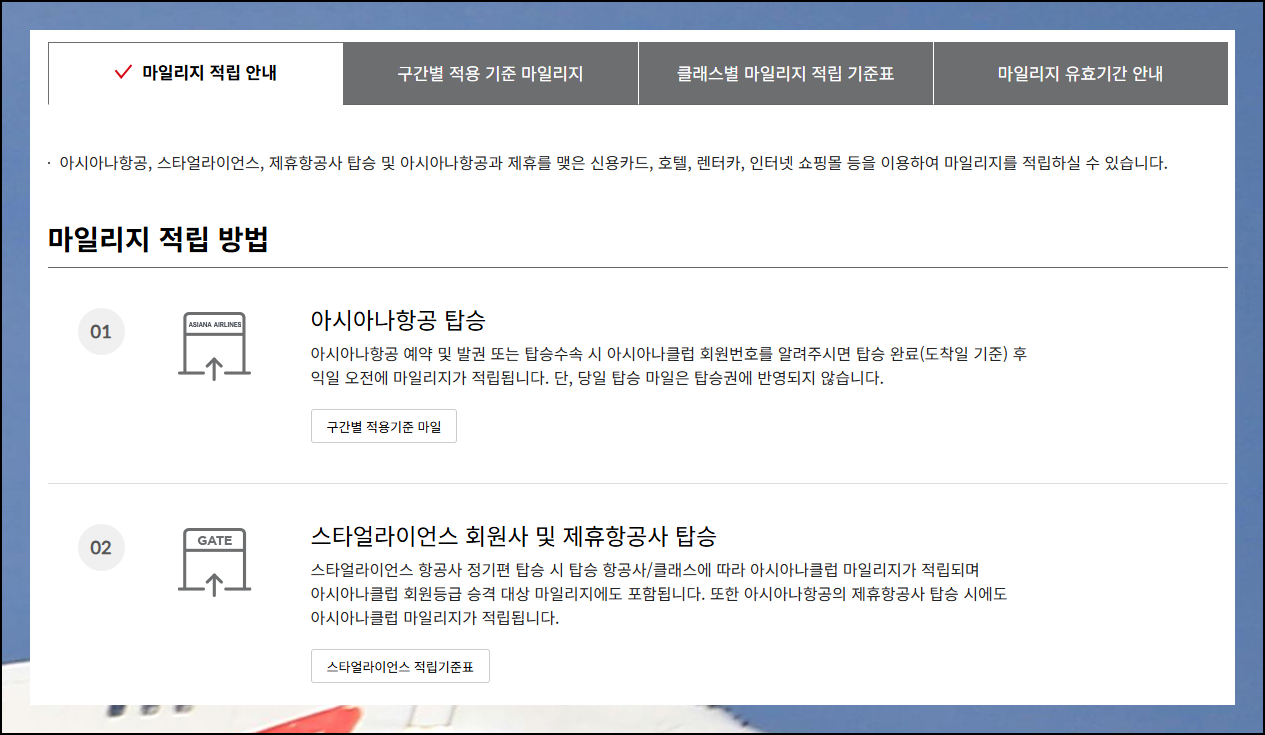The width and height of the screenshot is (1265, 735).
Task: Open the 구간별 적용 기준 마일리지 tab
Action: tap(490, 73)
